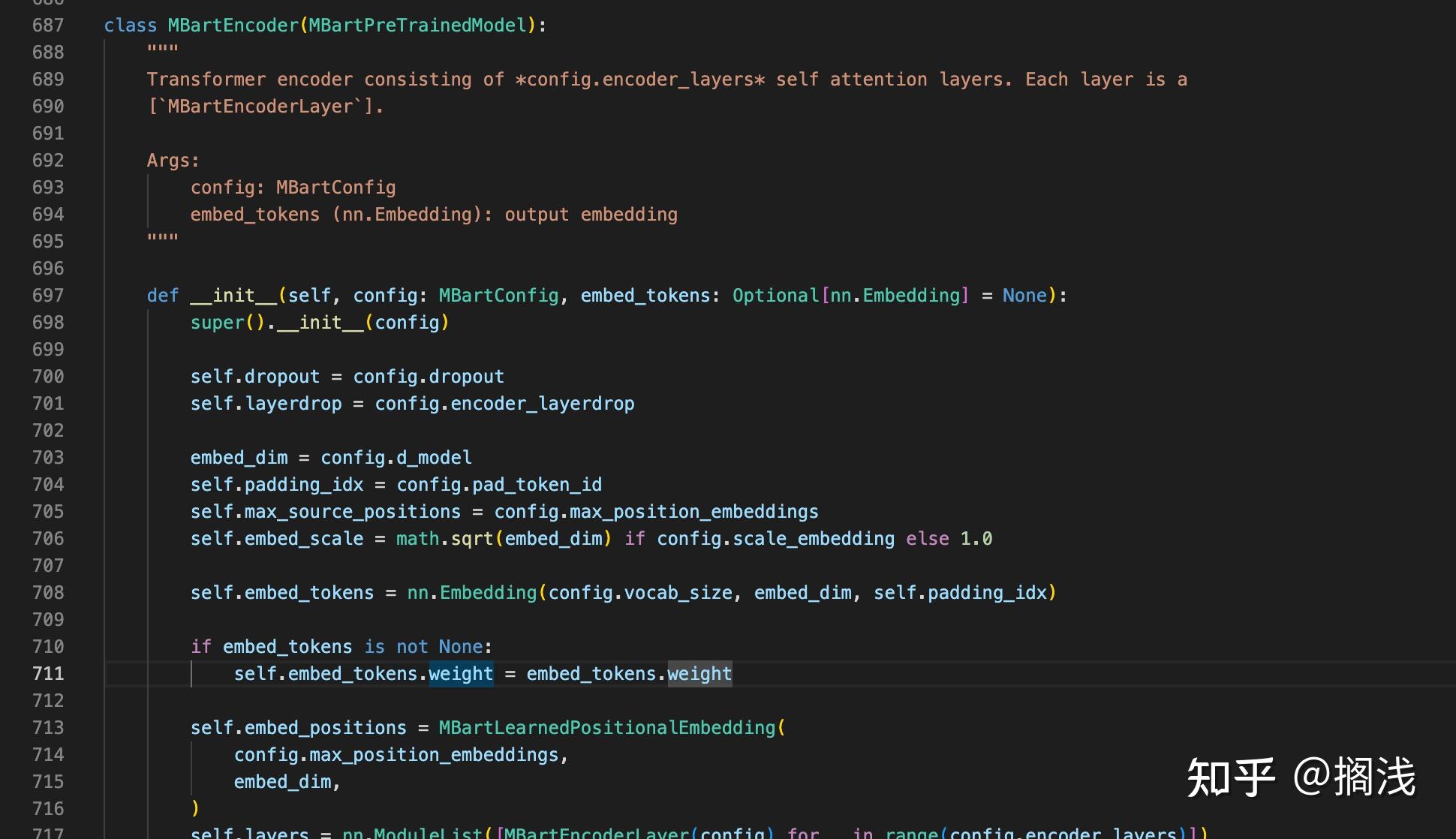This screenshot has width=1456, height=839.
Task: Click line number 713 in gutter
Action: click(48, 727)
